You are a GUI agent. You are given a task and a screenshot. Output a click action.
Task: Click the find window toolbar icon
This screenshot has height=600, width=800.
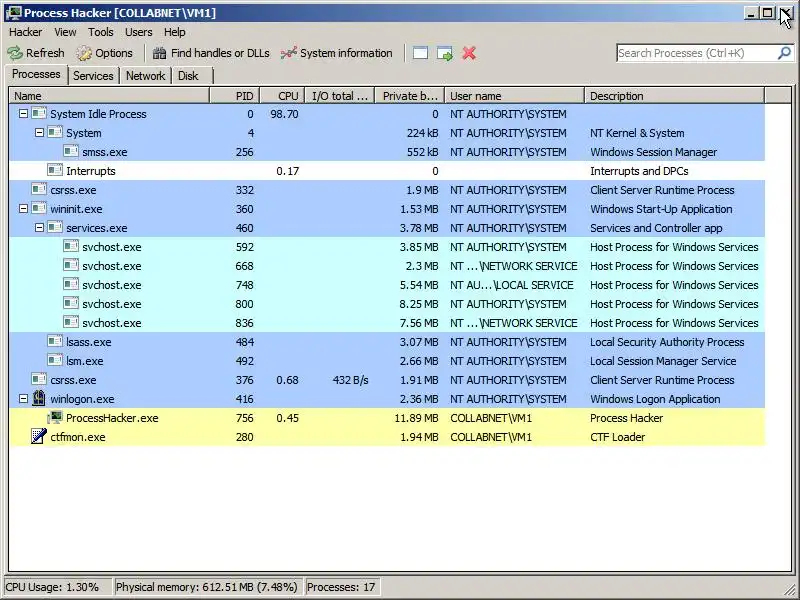[x=420, y=53]
